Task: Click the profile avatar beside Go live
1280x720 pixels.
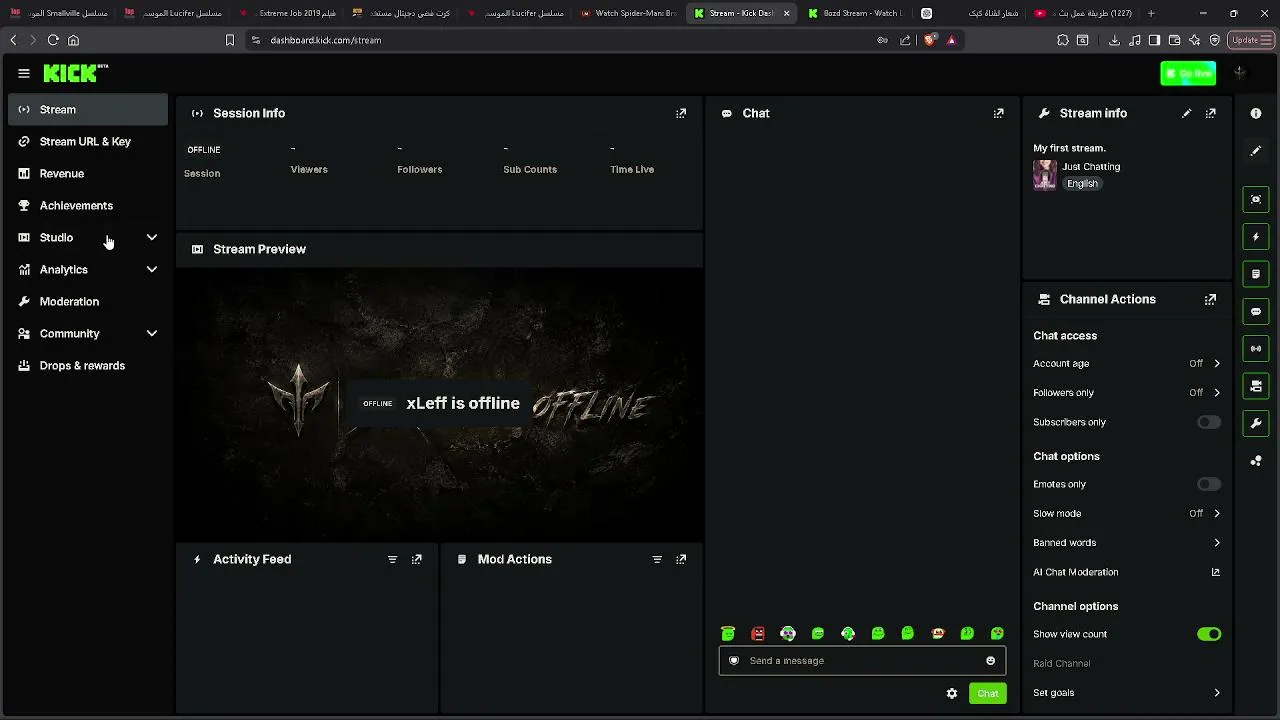Action: click(x=1240, y=73)
